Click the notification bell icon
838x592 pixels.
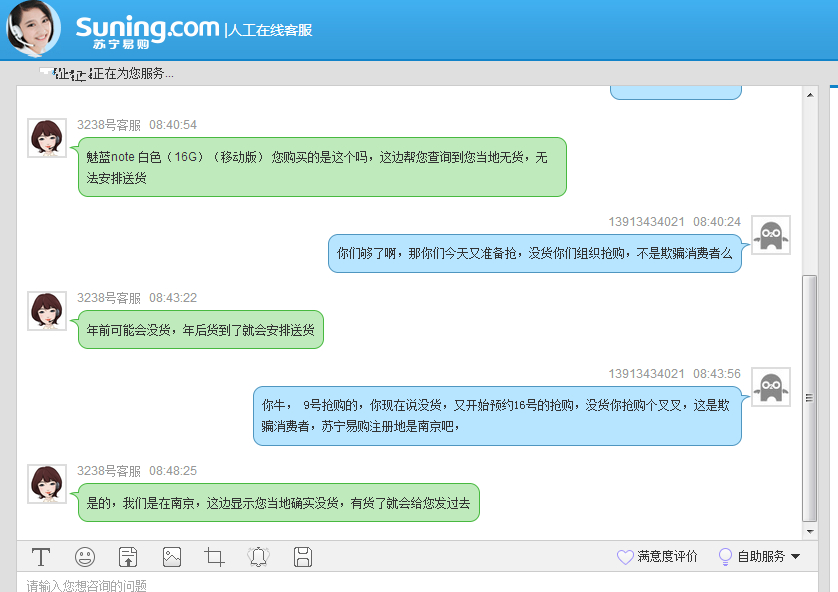(x=259, y=557)
